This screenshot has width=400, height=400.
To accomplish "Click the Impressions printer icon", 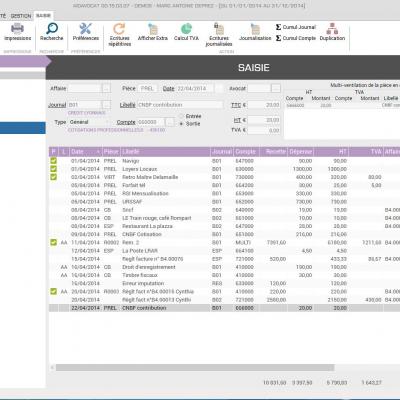I will 17,29.
